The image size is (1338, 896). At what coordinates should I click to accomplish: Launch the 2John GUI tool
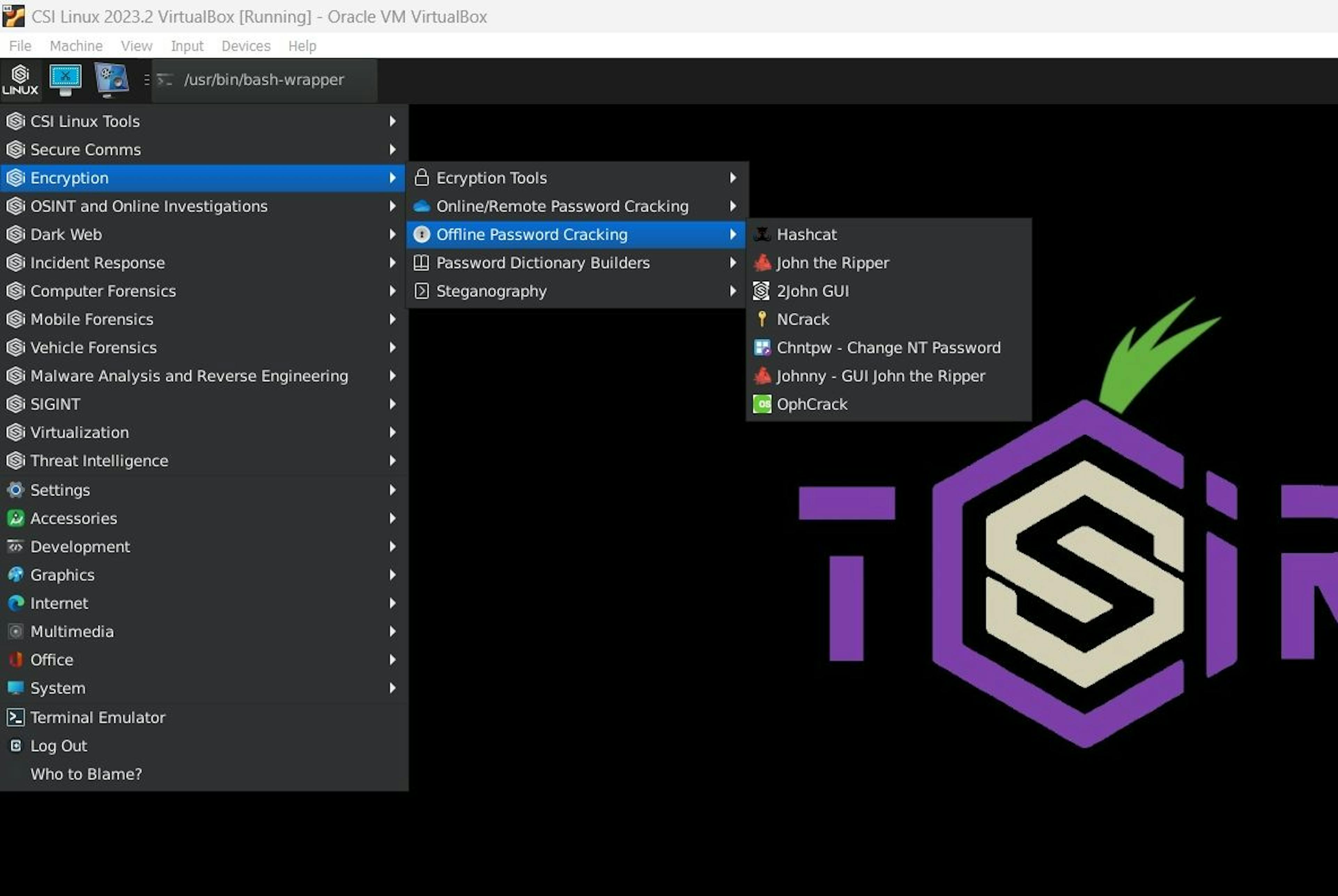(x=812, y=291)
